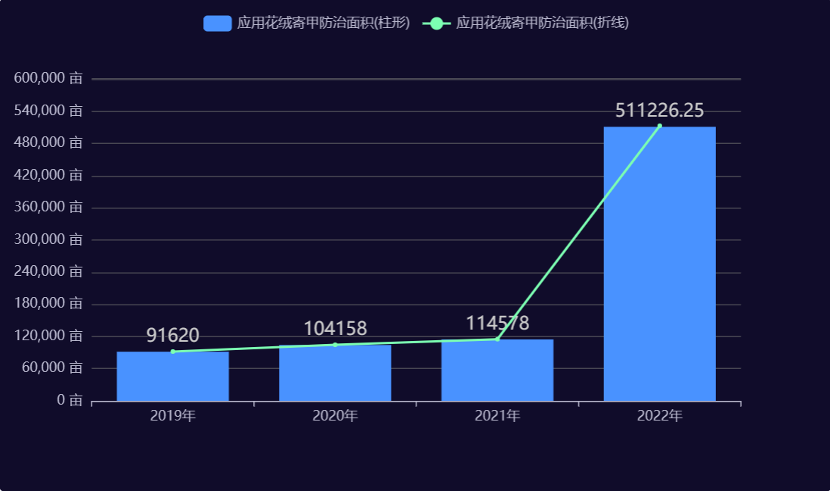Click the line data point above 2021年
Viewport: 830px width, 492px height.
click(497, 339)
